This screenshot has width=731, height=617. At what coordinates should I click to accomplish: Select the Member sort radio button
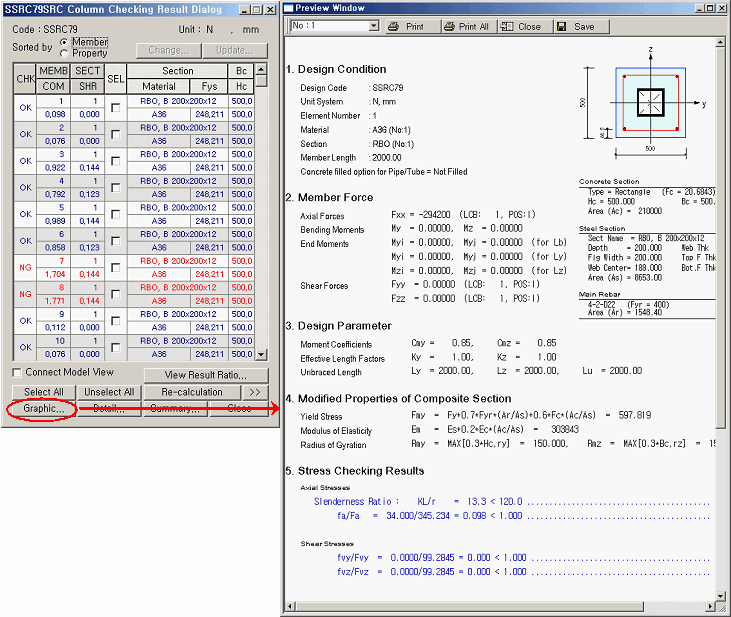(x=65, y=43)
